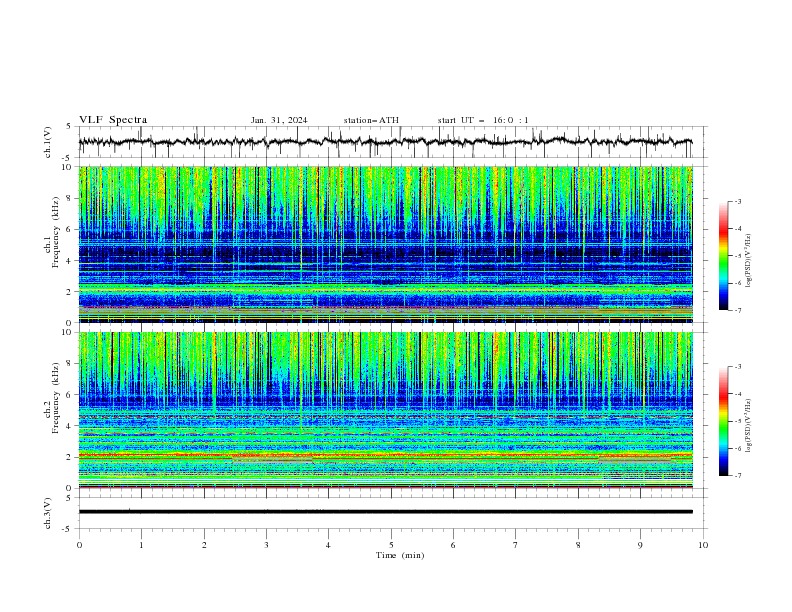Viewport: 792px width, 612px height.
Task: Click the ch.3(V) axis label
Action: (48, 513)
